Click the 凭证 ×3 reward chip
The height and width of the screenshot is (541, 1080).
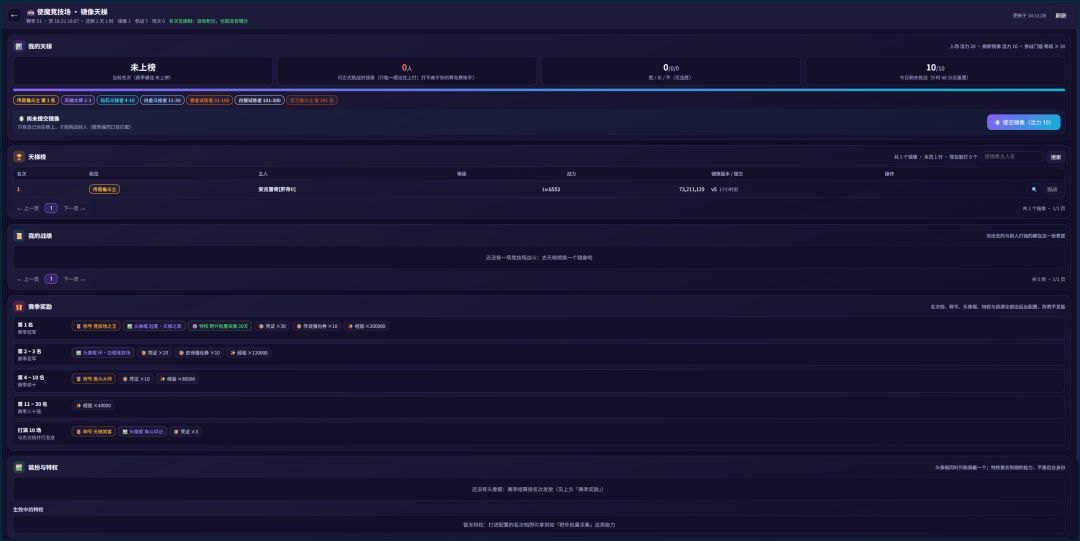click(x=187, y=431)
